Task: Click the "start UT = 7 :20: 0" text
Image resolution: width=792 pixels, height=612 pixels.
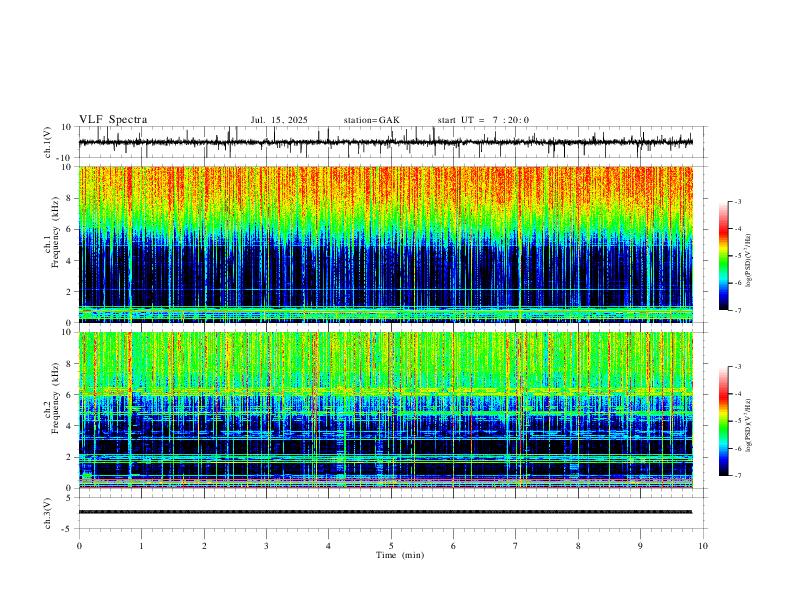Action: 483,120
